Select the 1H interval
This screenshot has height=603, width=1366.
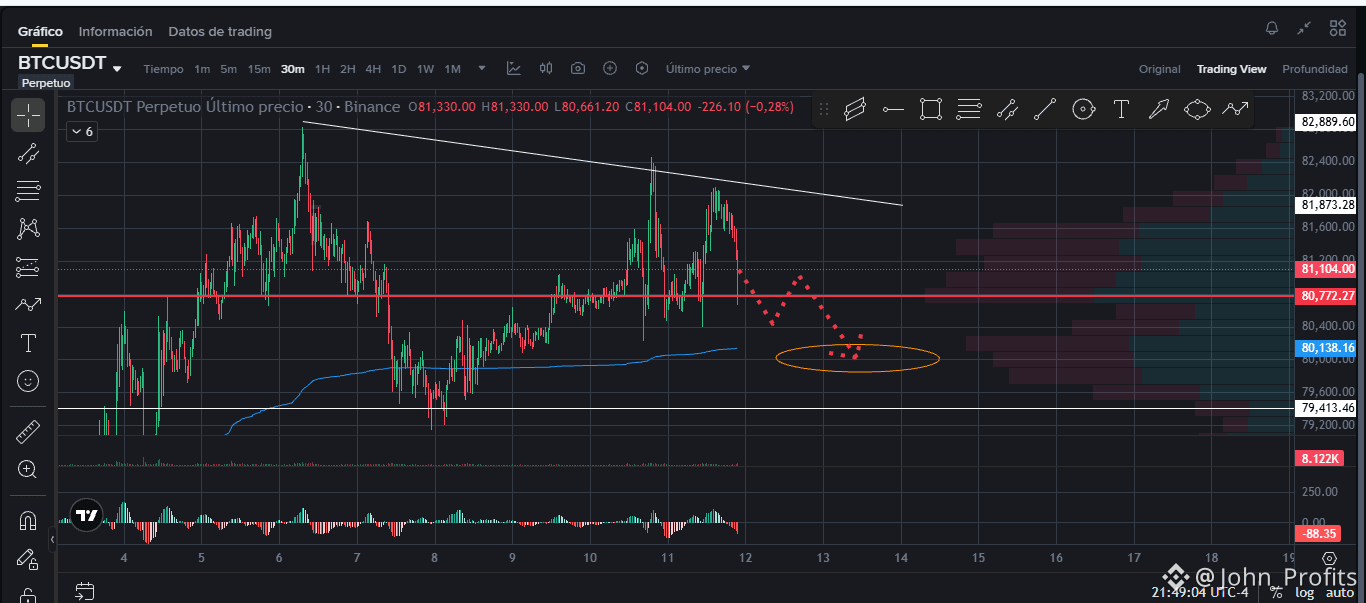coord(322,69)
